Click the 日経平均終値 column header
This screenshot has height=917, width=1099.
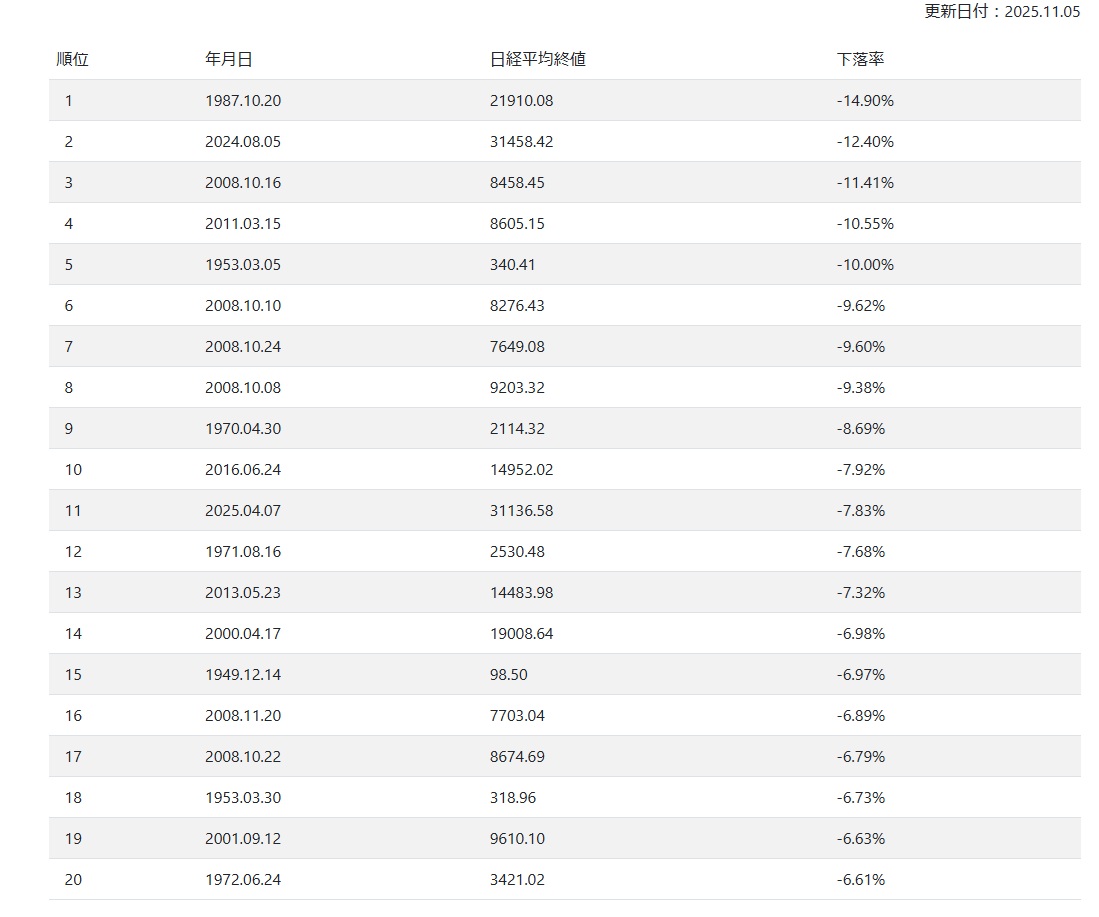click(538, 59)
